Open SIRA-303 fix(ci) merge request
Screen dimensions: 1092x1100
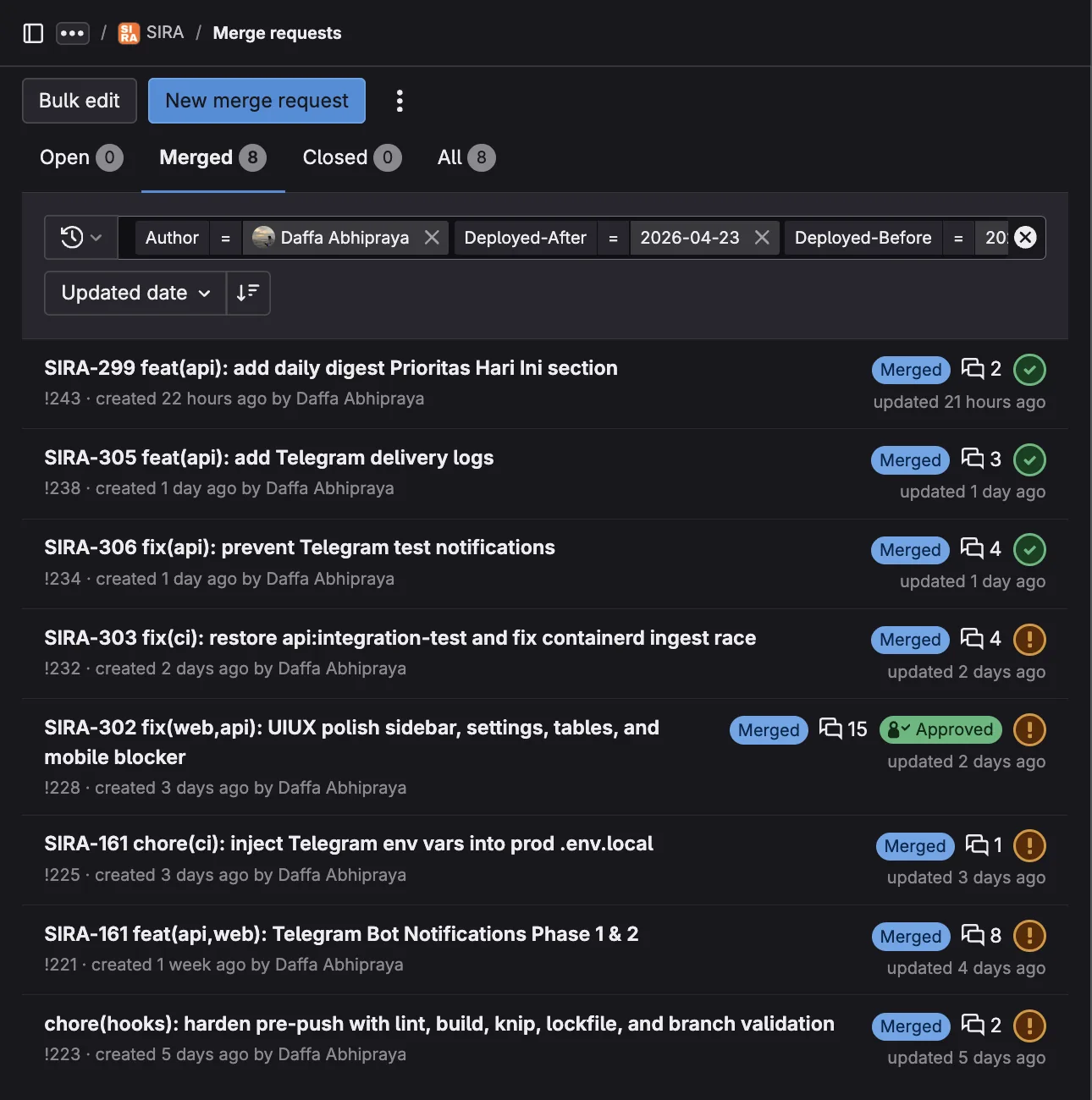click(x=400, y=638)
